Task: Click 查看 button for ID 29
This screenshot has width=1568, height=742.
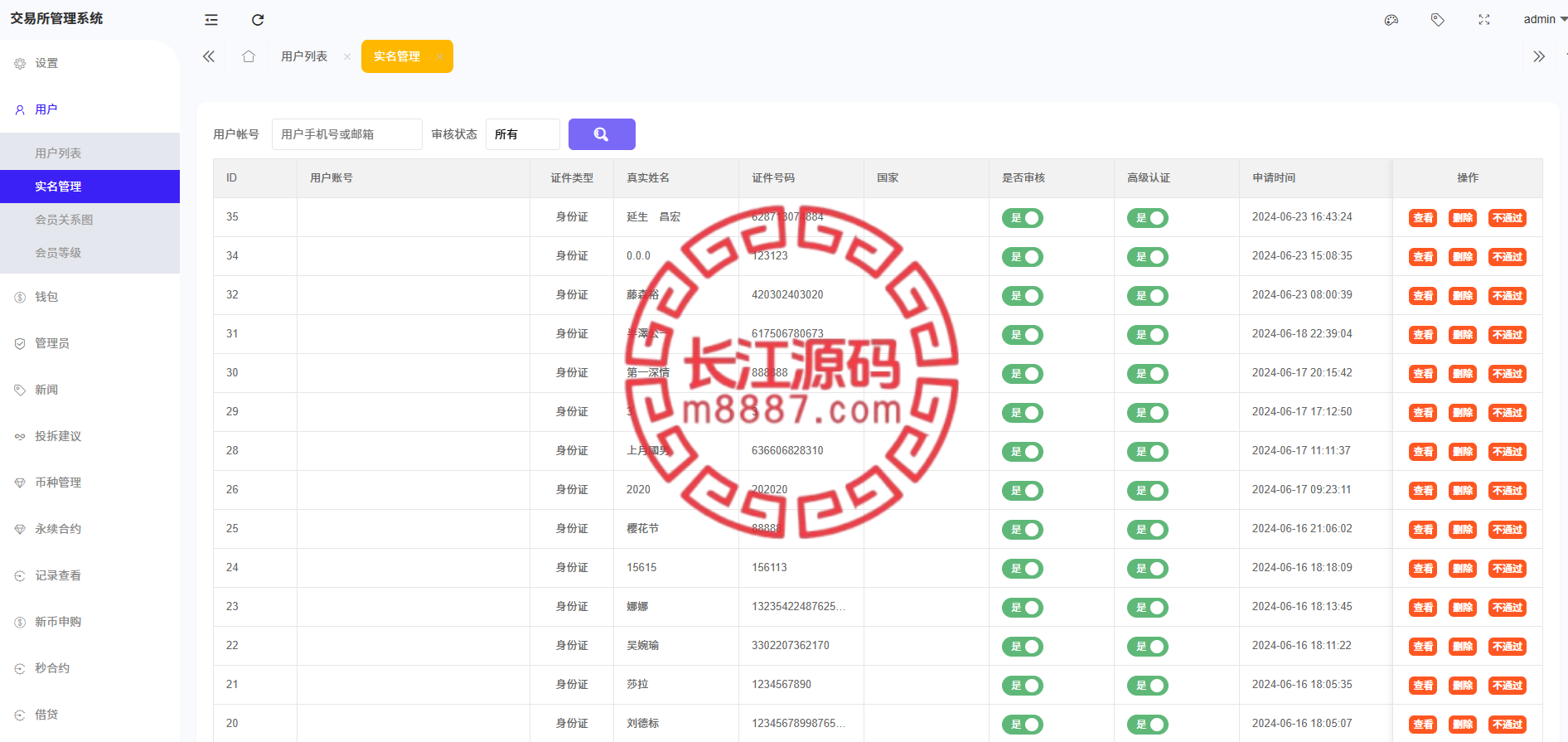Action: pos(1423,413)
